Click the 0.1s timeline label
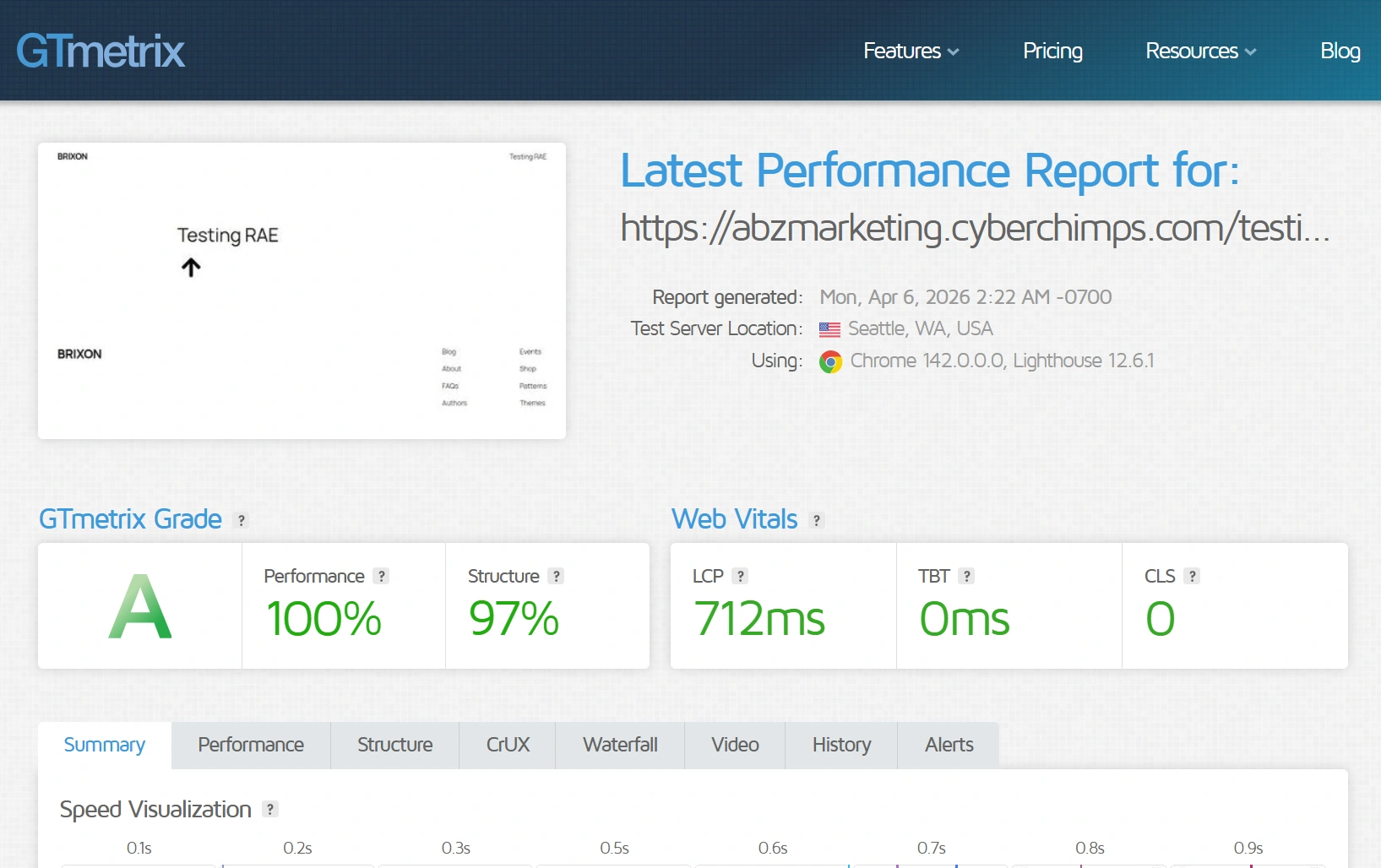1381x868 pixels. [x=139, y=848]
